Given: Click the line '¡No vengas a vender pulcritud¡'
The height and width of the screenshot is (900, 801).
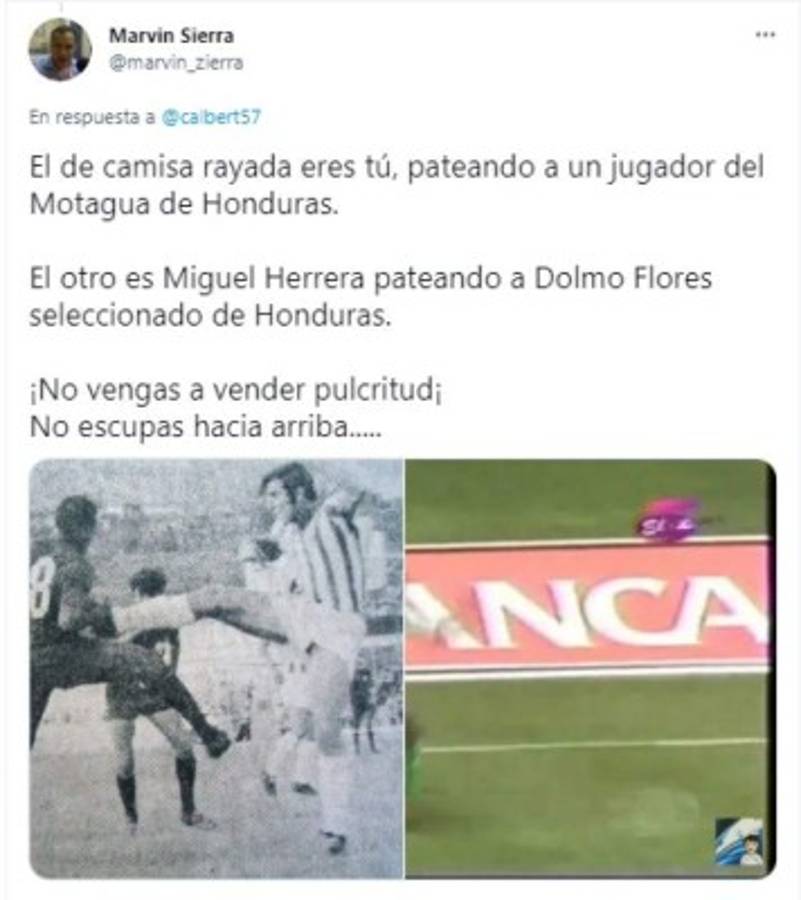Looking at the screenshot, I should [x=235, y=390].
